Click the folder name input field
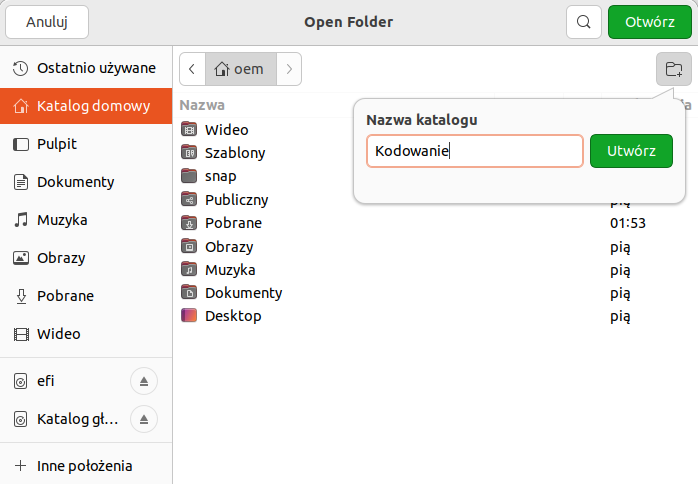 pos(475,151)
